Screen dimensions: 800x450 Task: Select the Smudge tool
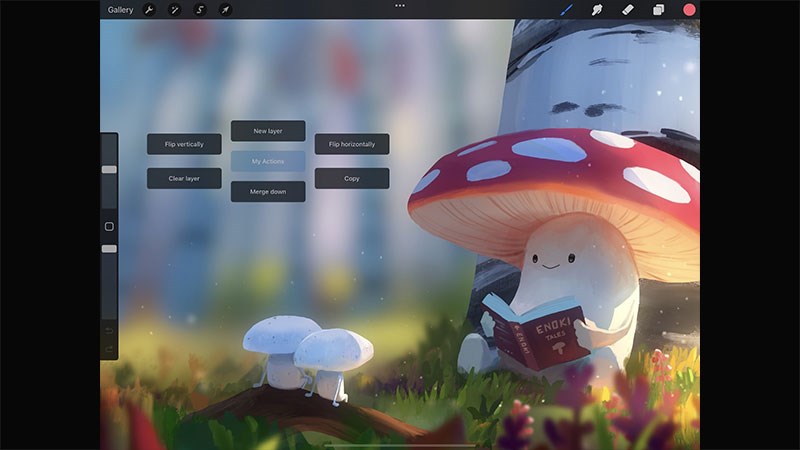597,10
